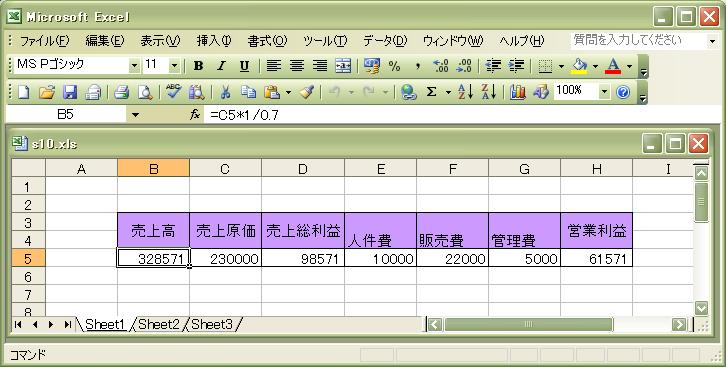Click the Sort Ascending A-Z icon
Screen dimensions: 726x367
465,92
